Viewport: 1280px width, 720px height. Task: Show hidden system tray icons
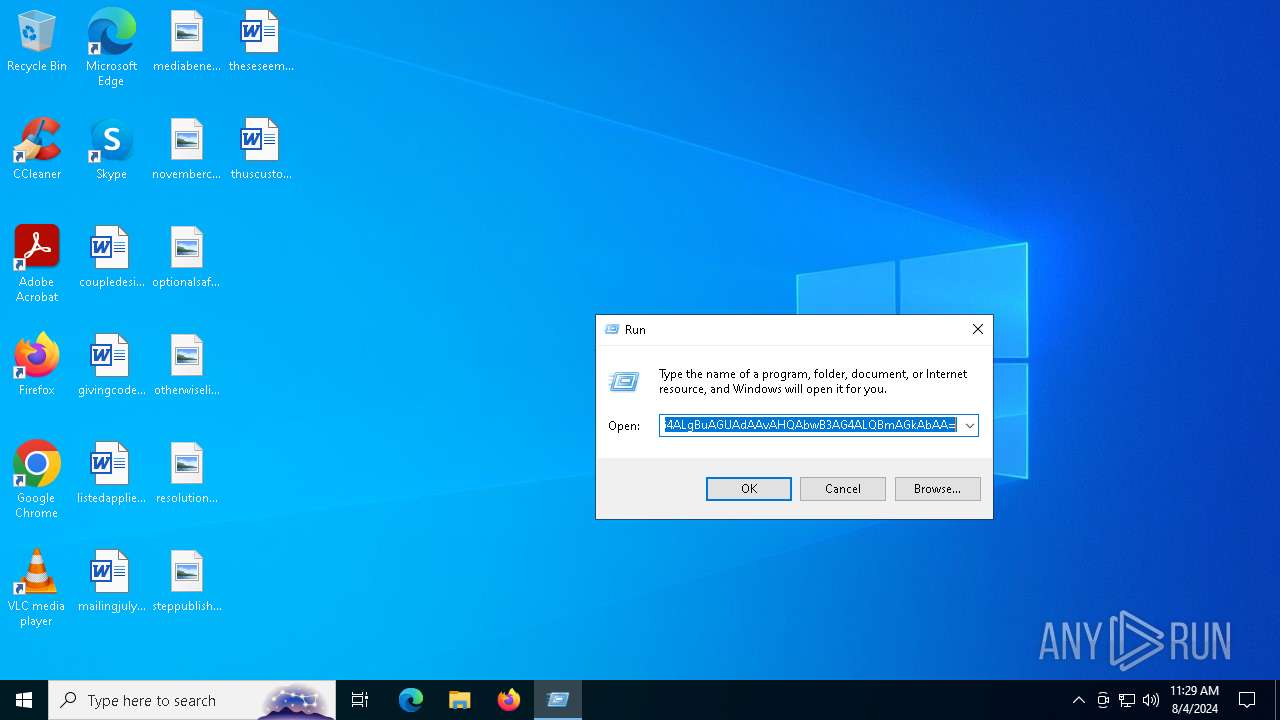click(x=1078, y=700)
